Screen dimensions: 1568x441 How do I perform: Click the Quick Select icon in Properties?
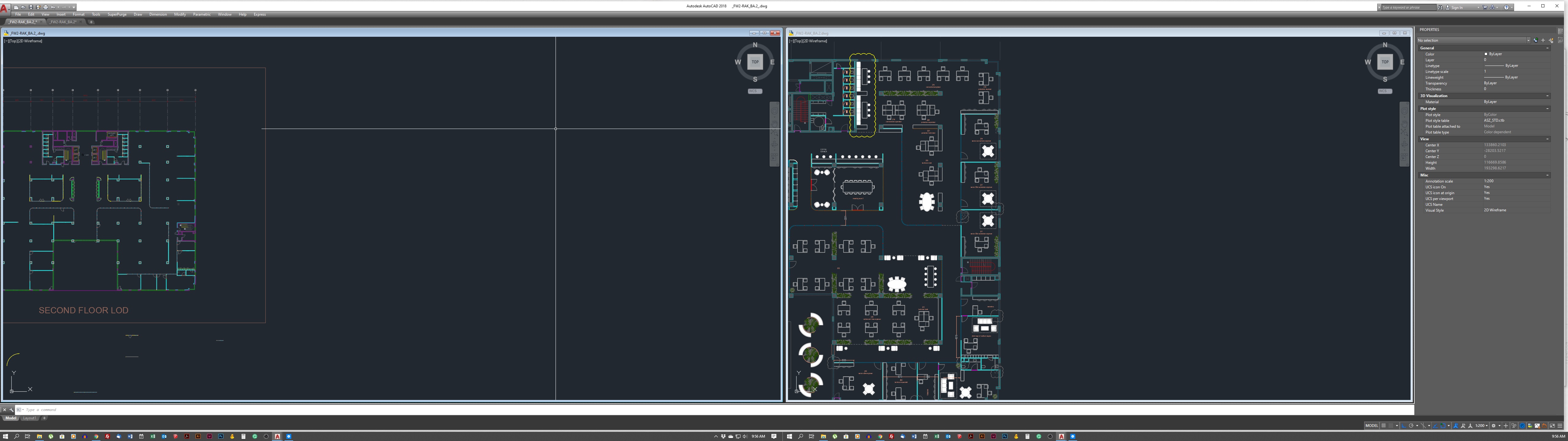pyautogui.click(x=1551, y=40)
